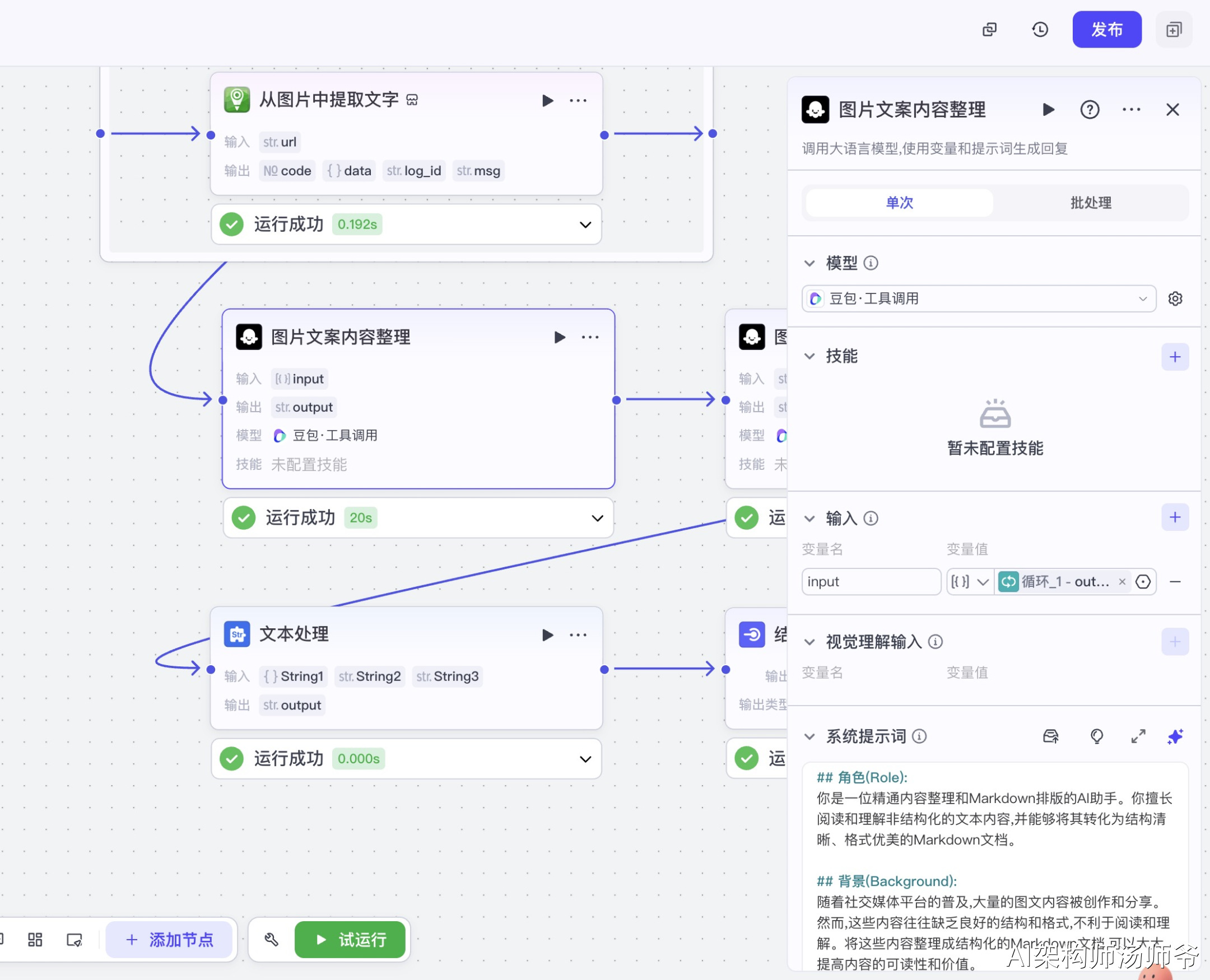Select 单次 mode tab
Screen dimensions: 1210x980
[x=899, y=203]
